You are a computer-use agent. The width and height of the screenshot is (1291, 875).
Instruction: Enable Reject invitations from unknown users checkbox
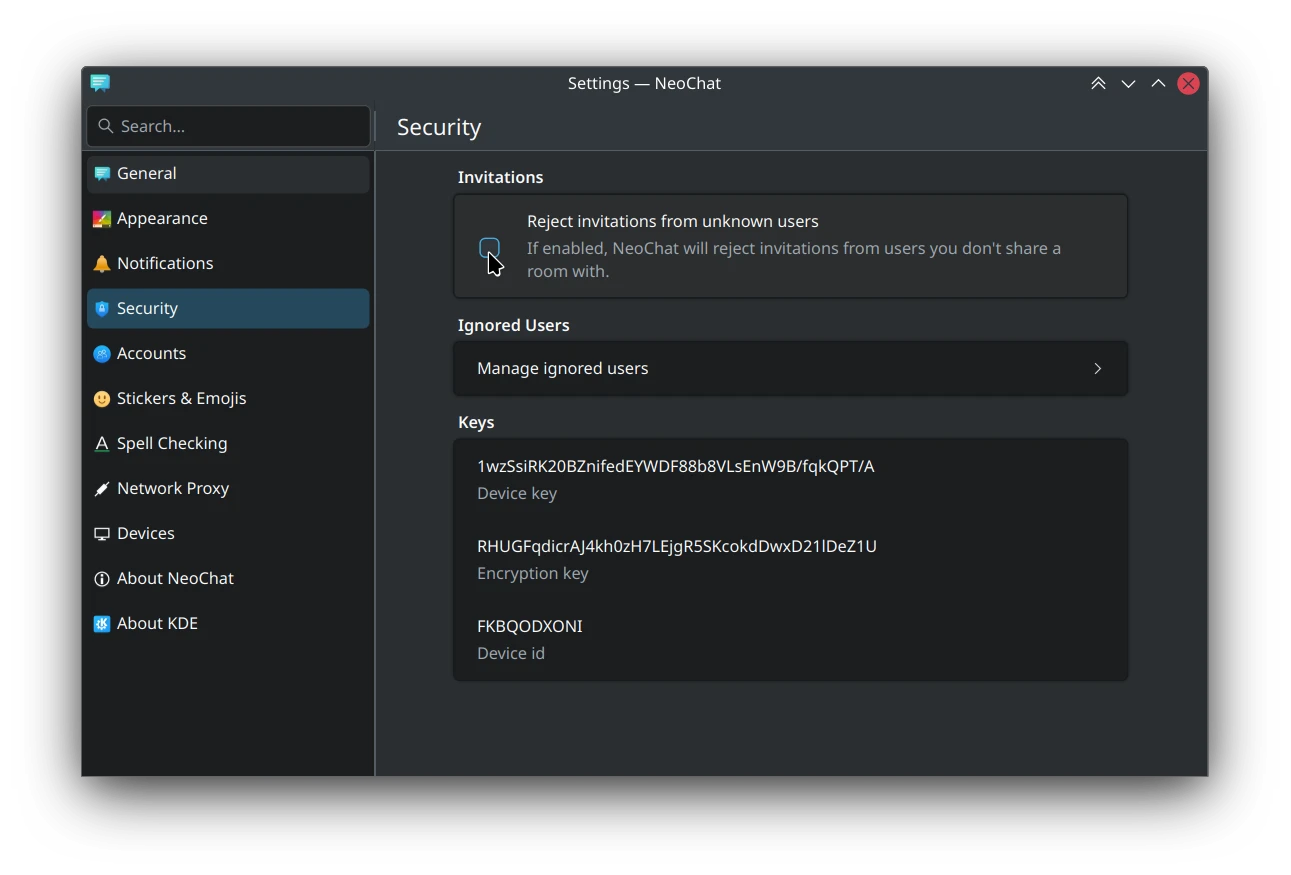coord(489,248)
